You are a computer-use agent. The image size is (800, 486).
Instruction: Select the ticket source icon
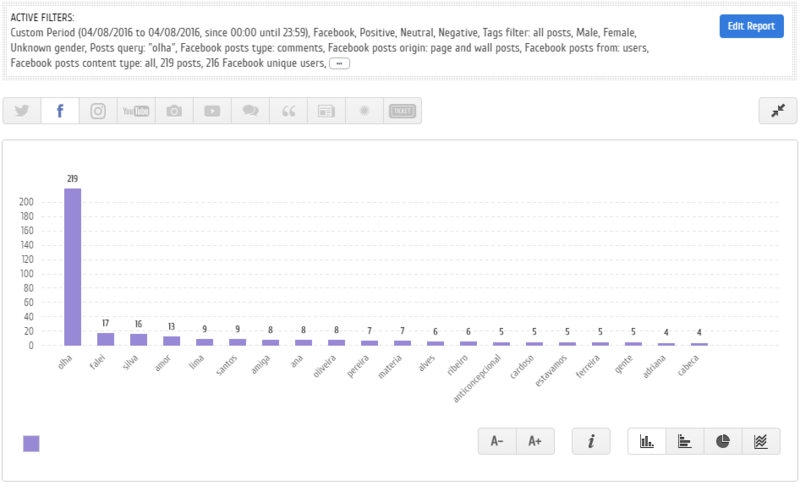402,111
